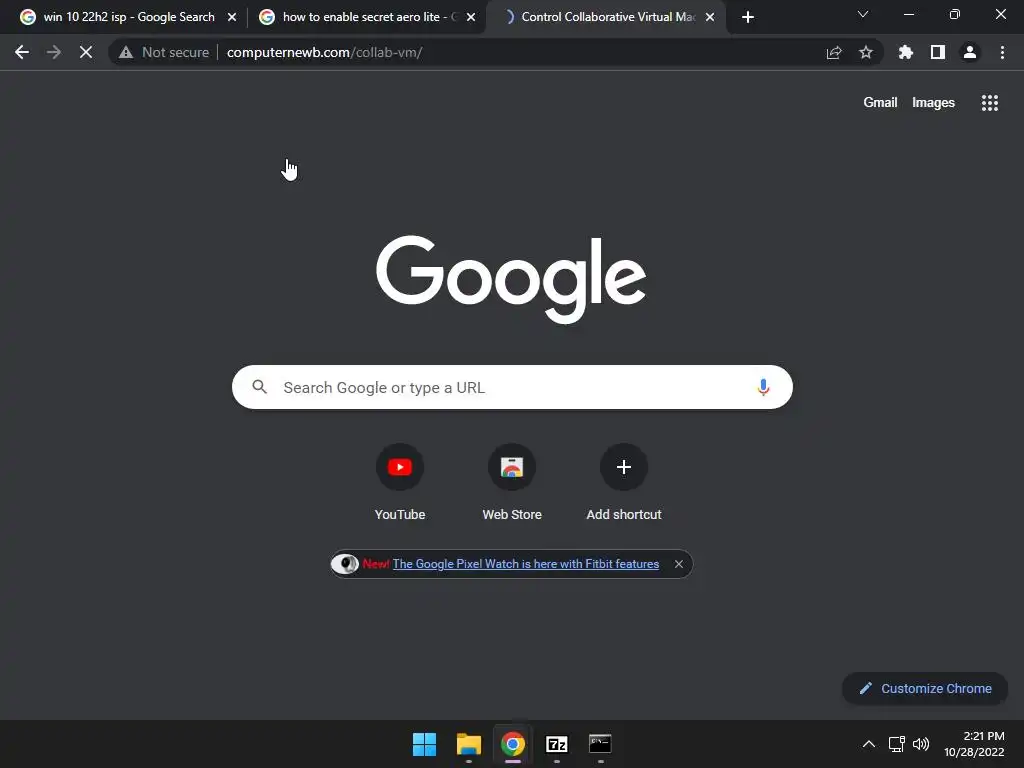This screenshot has height=768, width=1024.
Task: Open Command Prompt taskbar icon
Action: pyautogui.click(x=600, y=744)
